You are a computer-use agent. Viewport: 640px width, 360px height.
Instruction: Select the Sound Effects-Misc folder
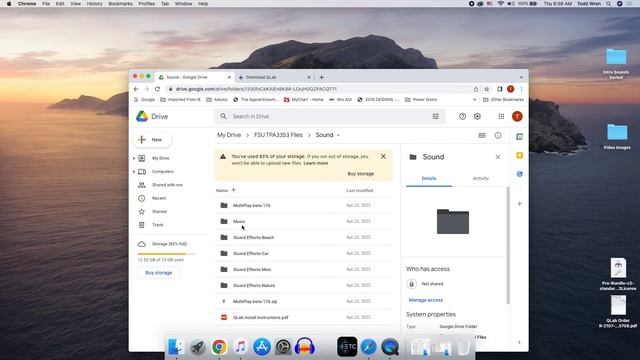(x=303, y=269)
